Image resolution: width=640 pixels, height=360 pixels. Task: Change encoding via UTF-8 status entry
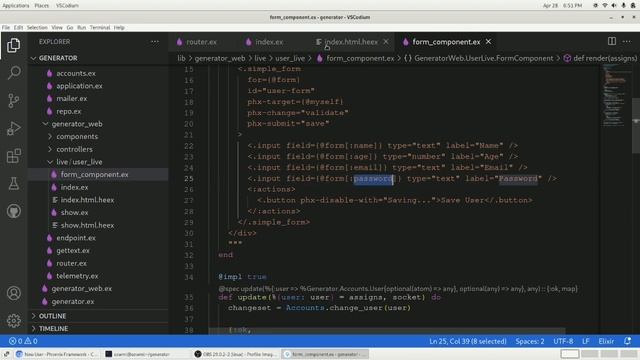click(x=563, y=341)
